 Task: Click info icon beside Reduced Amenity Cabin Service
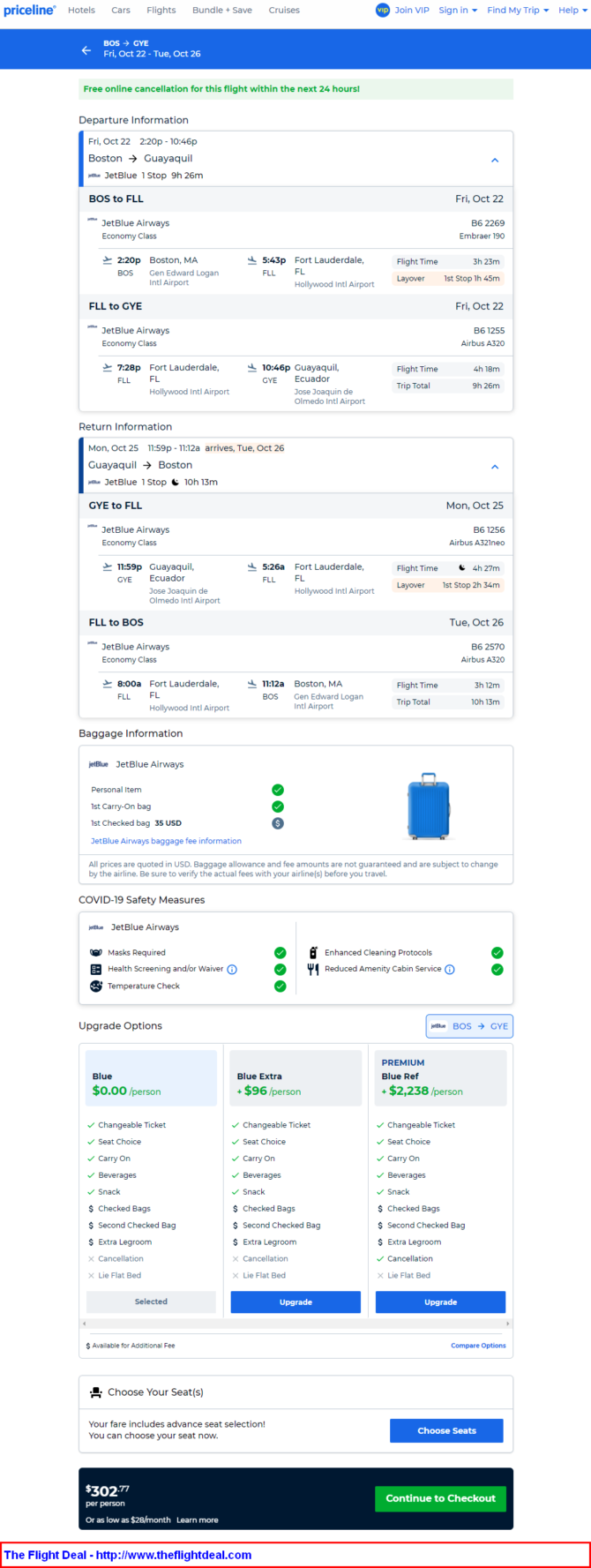coord(450,969)
